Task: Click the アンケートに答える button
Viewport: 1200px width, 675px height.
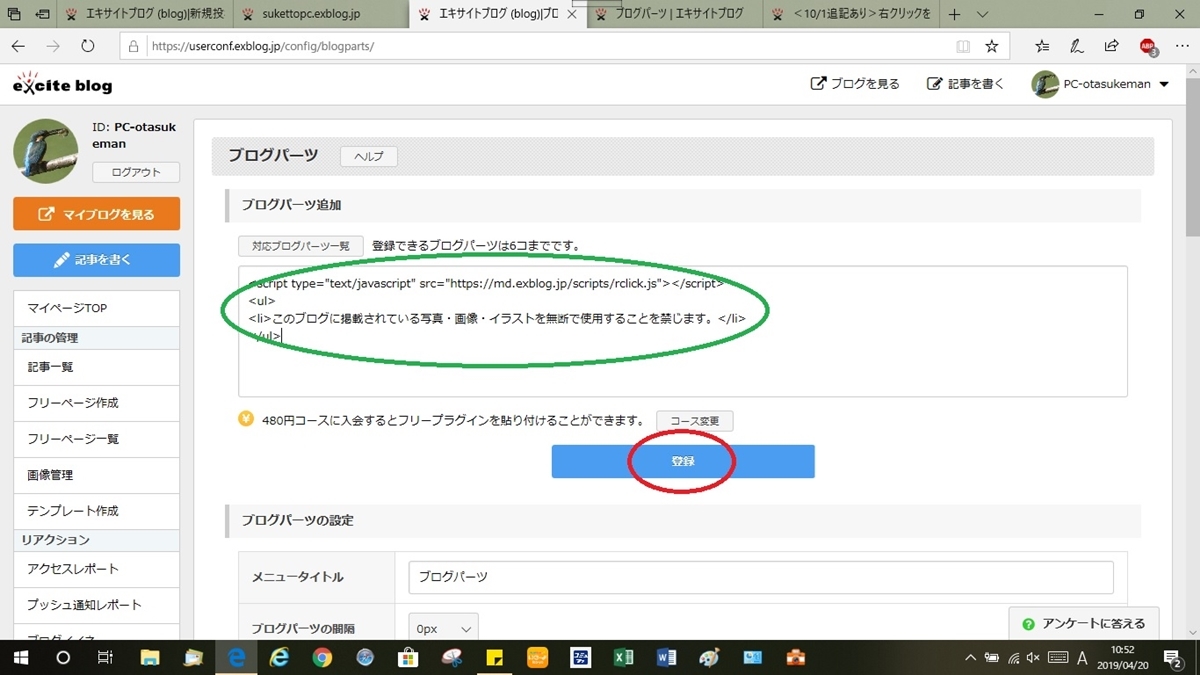Action: pyautogui.click(x=1083, y=624)
